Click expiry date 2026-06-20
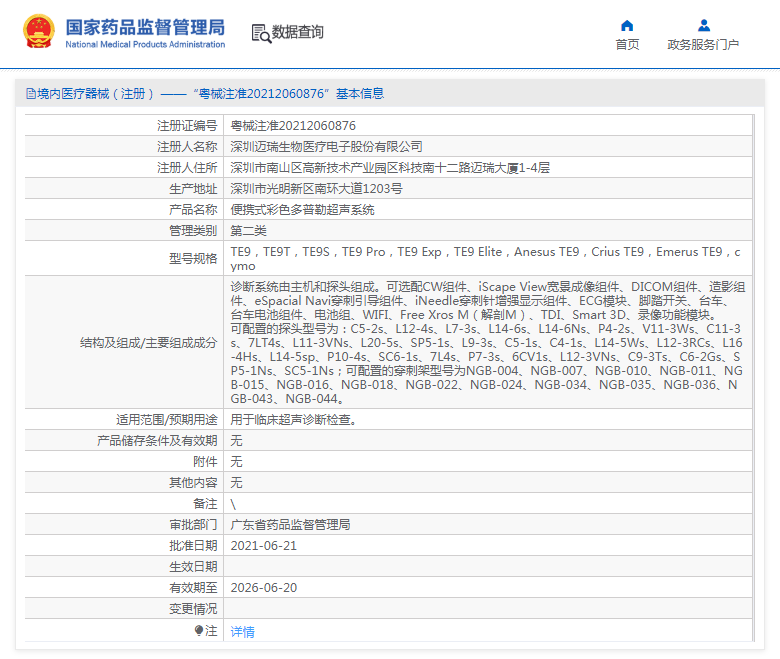This screenshot has width=780, height=659. tap(264, 587)
